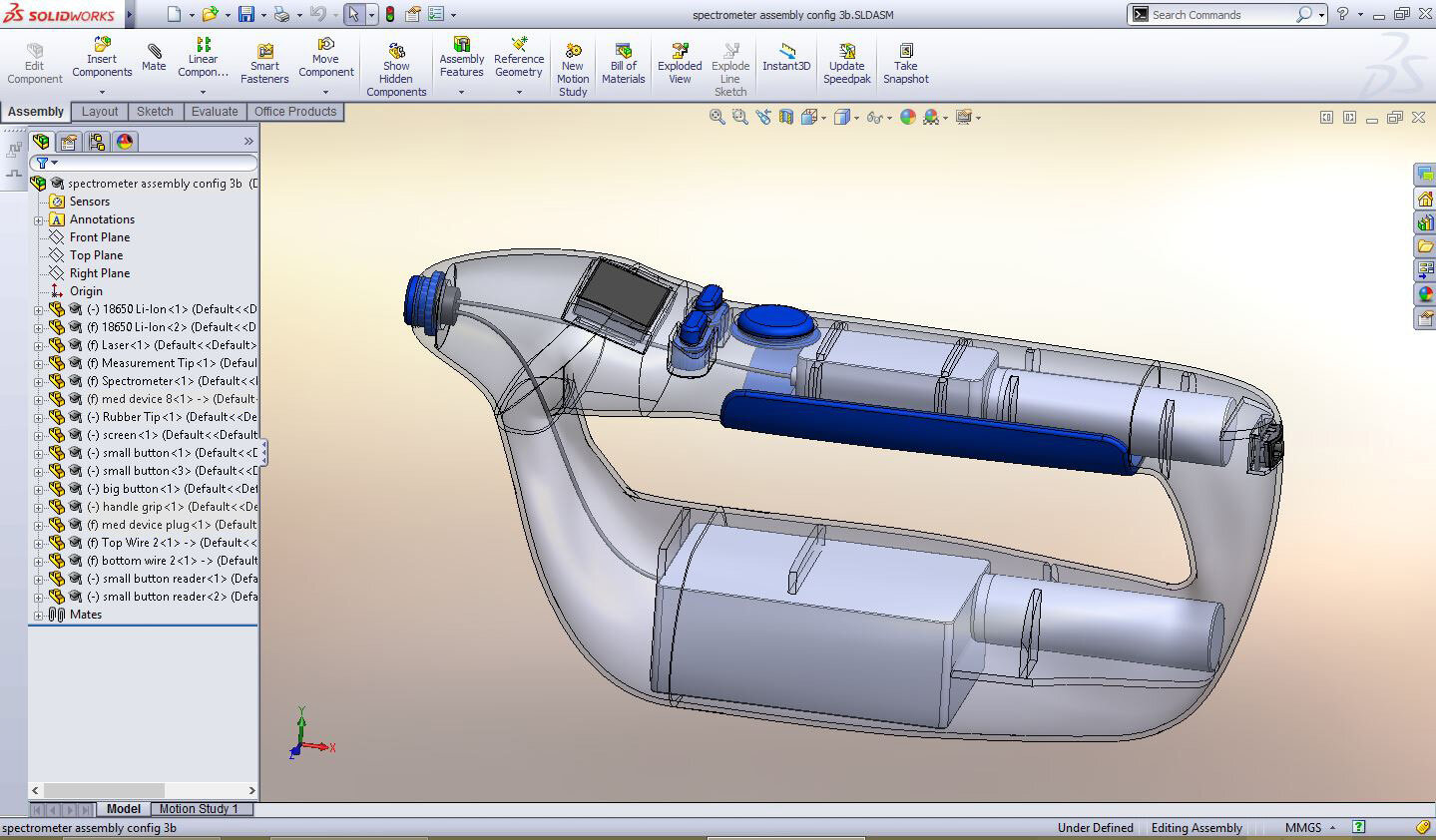Launch Smart Fasteners
This screenshot has height=840, width=1436.
coord(264,64)
